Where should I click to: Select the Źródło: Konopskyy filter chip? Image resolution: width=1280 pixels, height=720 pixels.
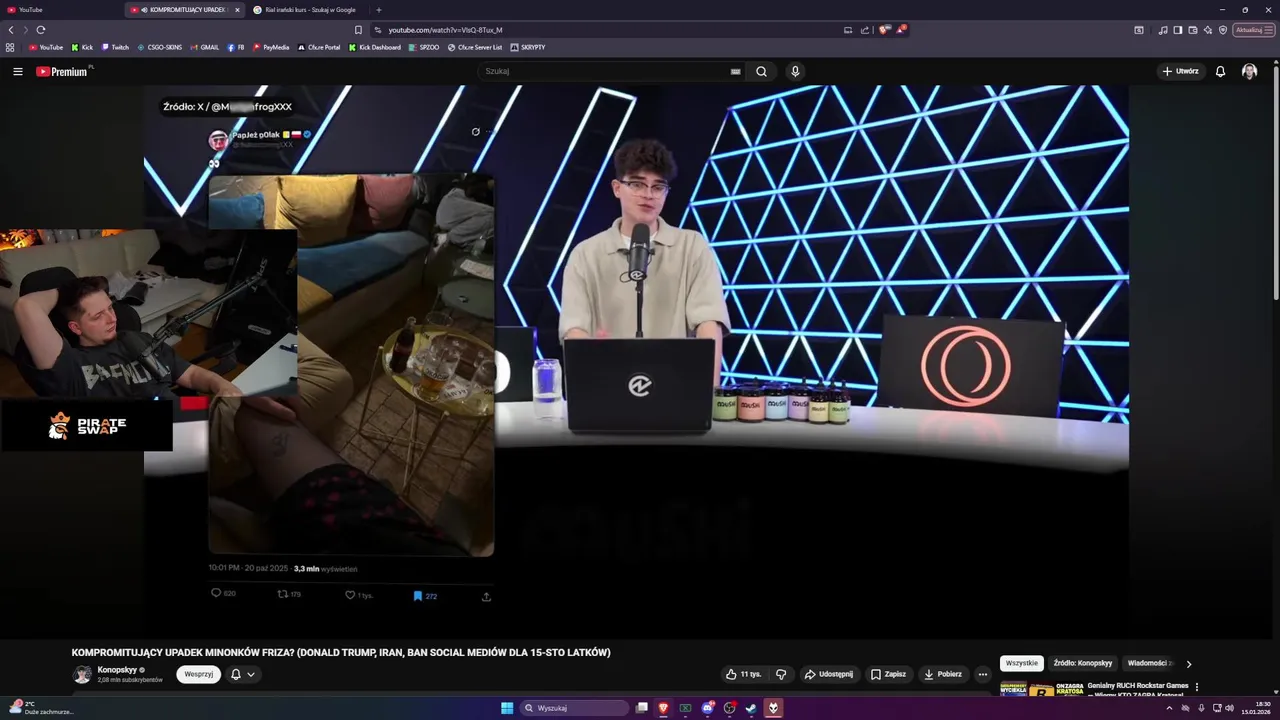tap(1082, 663)
